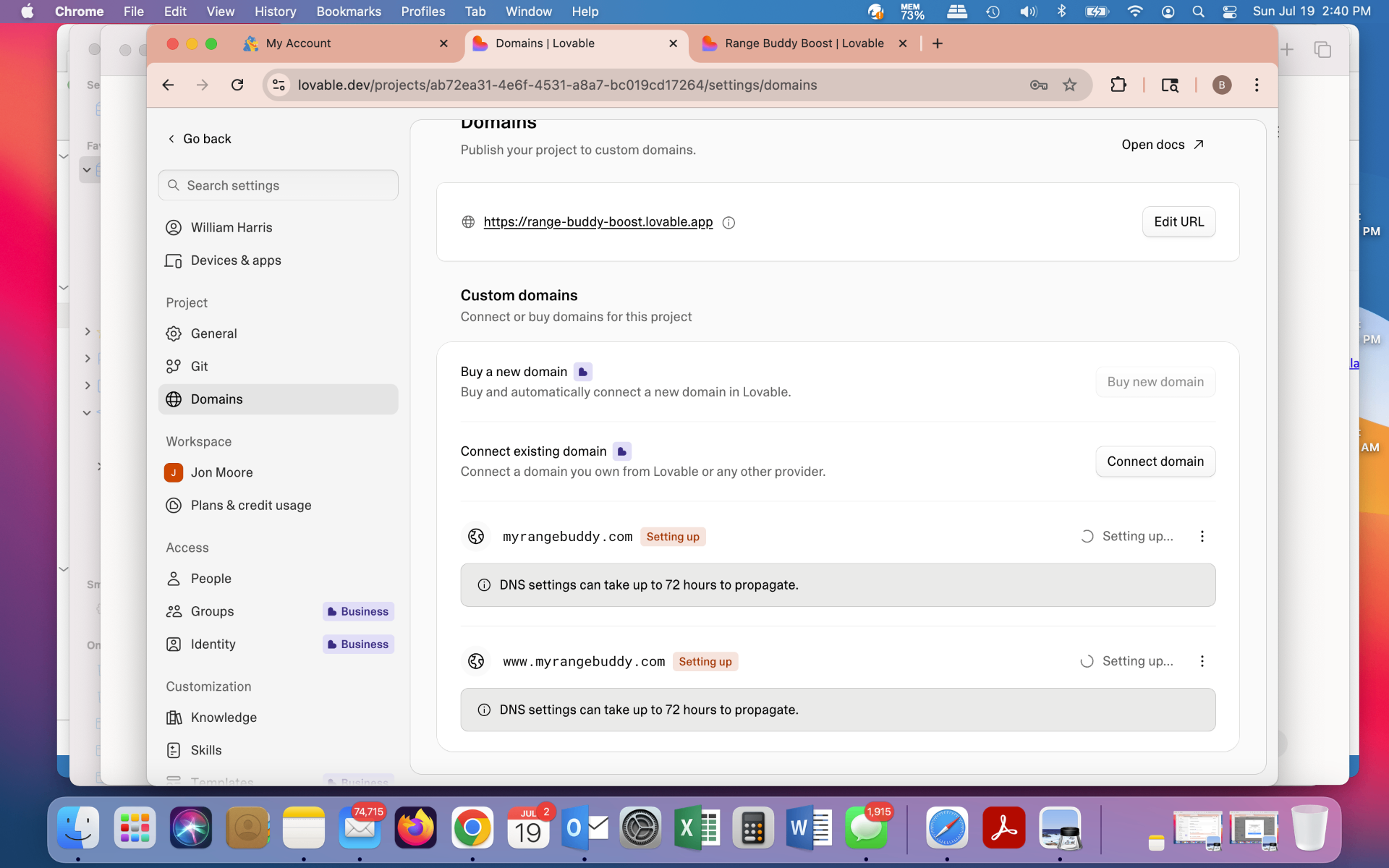This screenshot has height=868, width=1389.
Task: Reload the page with the refresh icon
Action: click(x=237, y=85)
